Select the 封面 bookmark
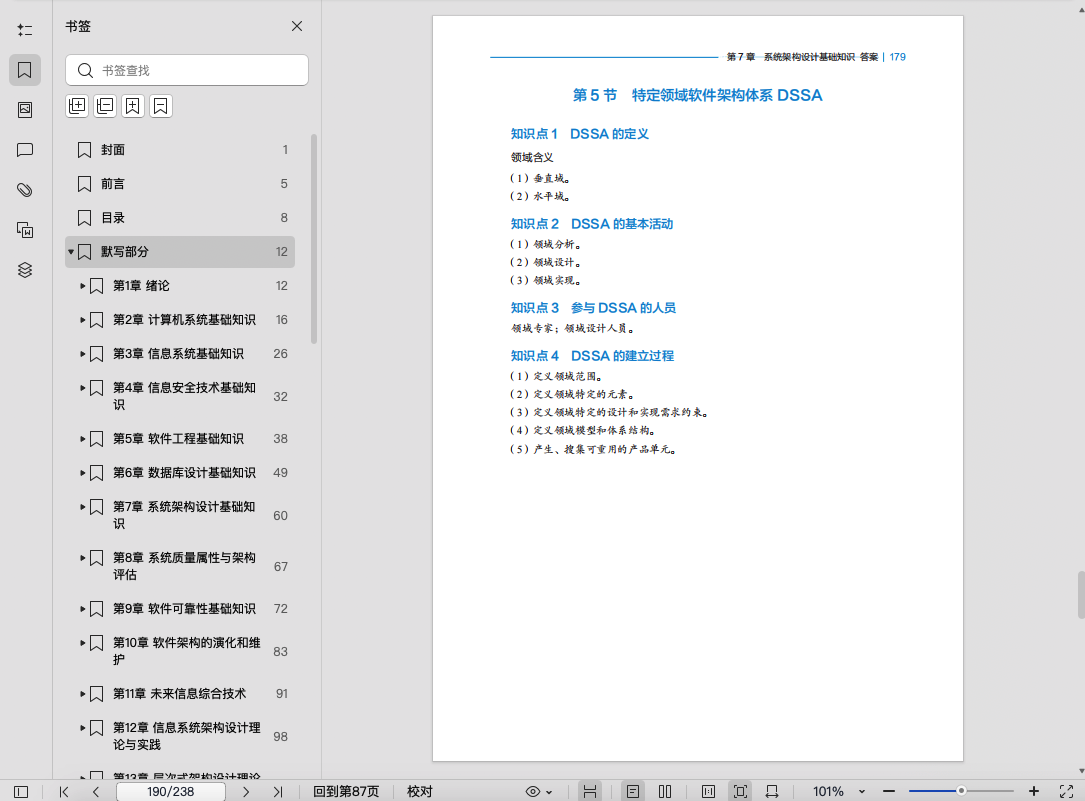 point(180,150)
